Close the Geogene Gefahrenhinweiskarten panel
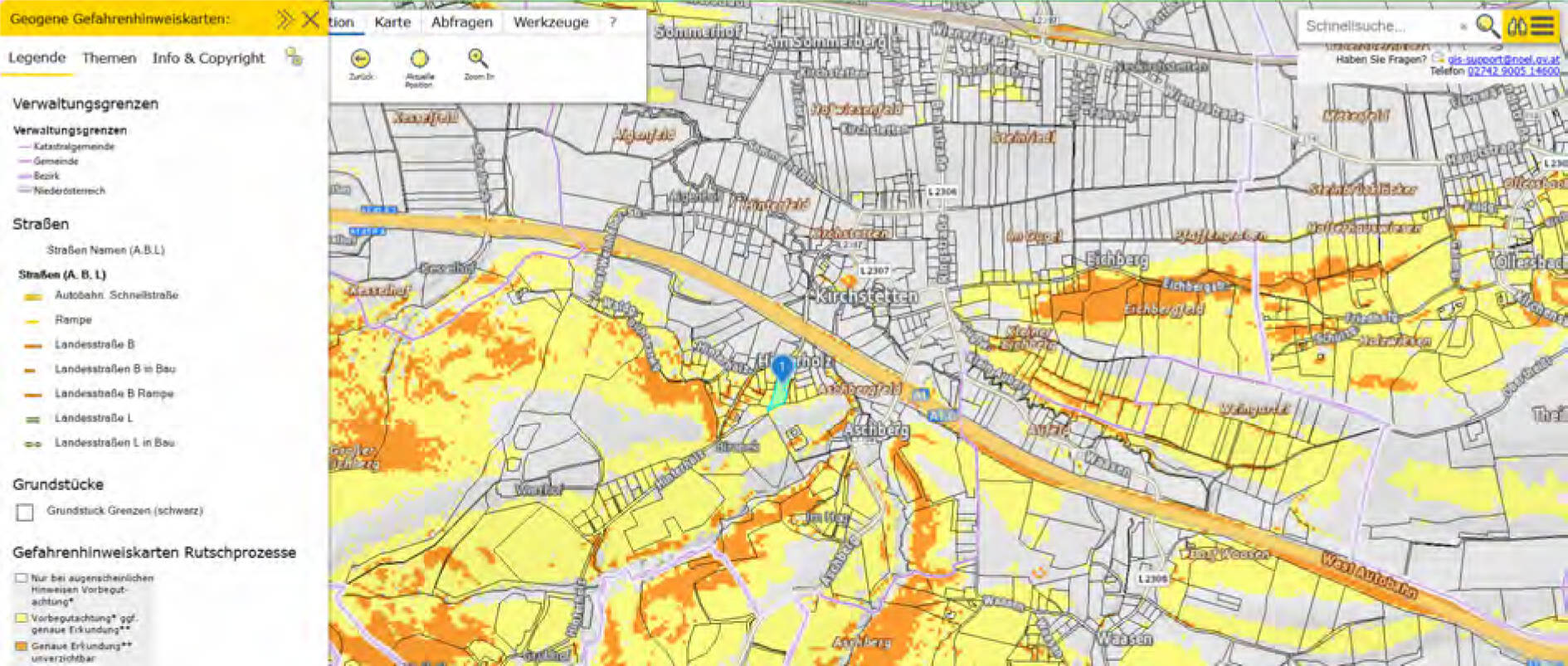 pos(310,19)
